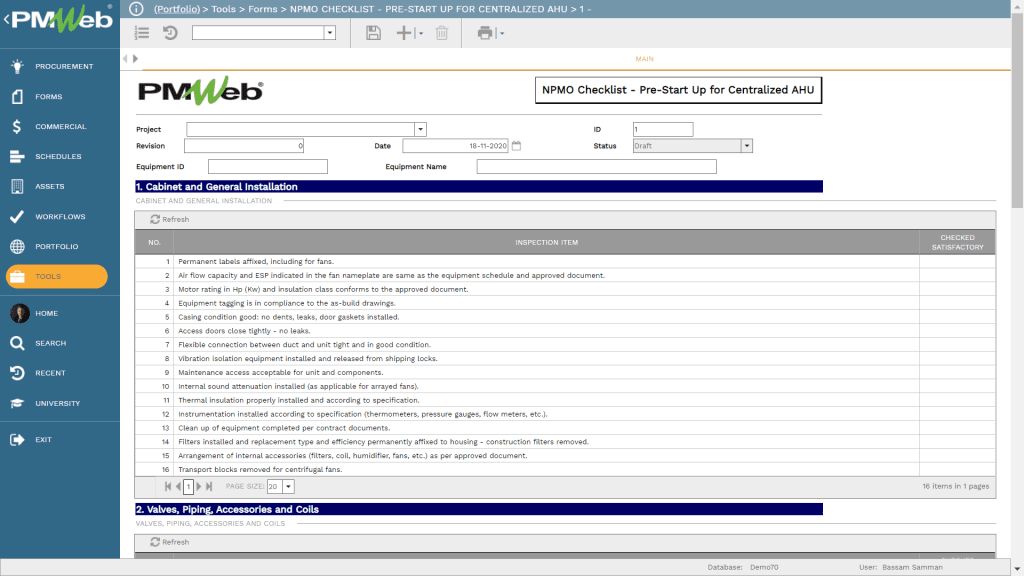The height and width of the screenshot is (576, 1024).
Task: Refresh the Cabinet and General Installation grid
Action: point(170,219)
